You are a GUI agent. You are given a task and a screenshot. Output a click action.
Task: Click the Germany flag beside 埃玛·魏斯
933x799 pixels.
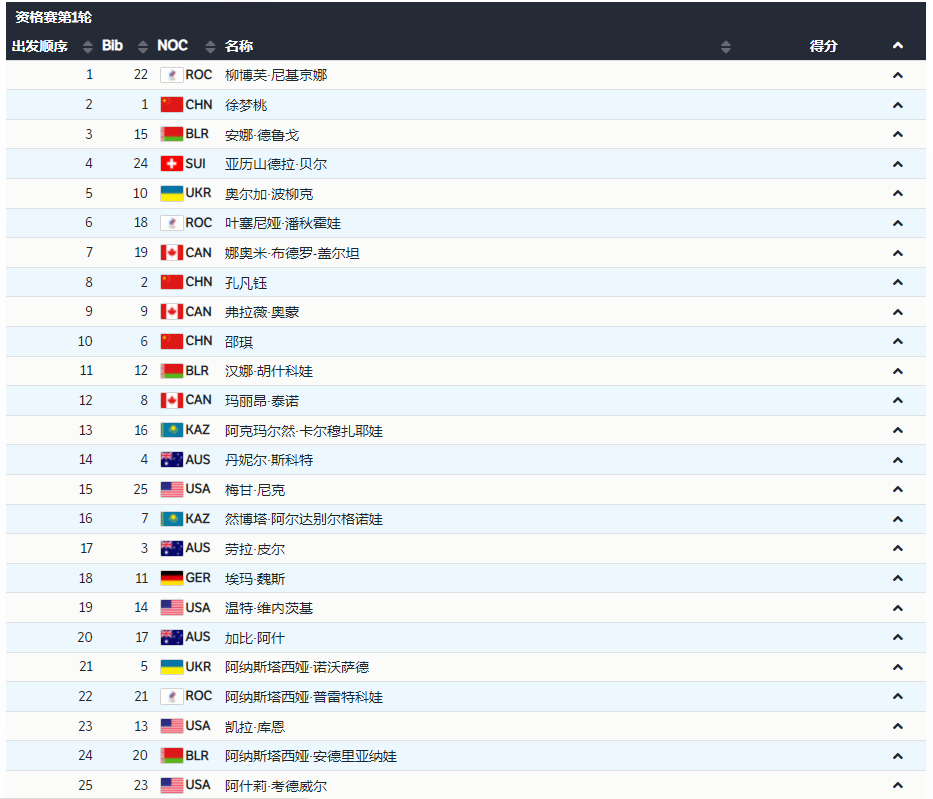pyautogui.click(x=172, y=578)
